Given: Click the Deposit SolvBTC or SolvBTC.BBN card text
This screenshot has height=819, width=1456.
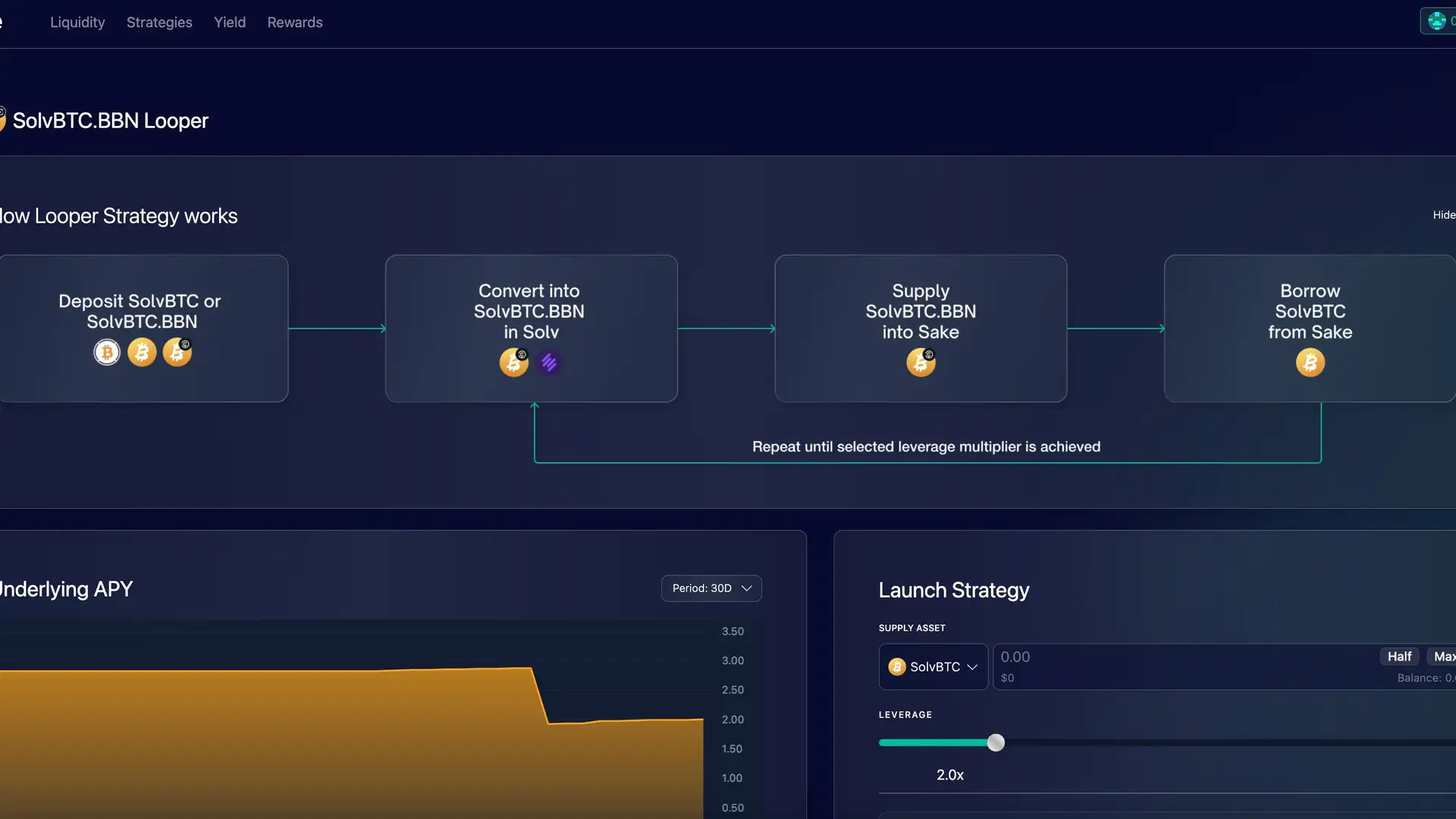Looking at the screenshot, I should click(x=140, y=312).
